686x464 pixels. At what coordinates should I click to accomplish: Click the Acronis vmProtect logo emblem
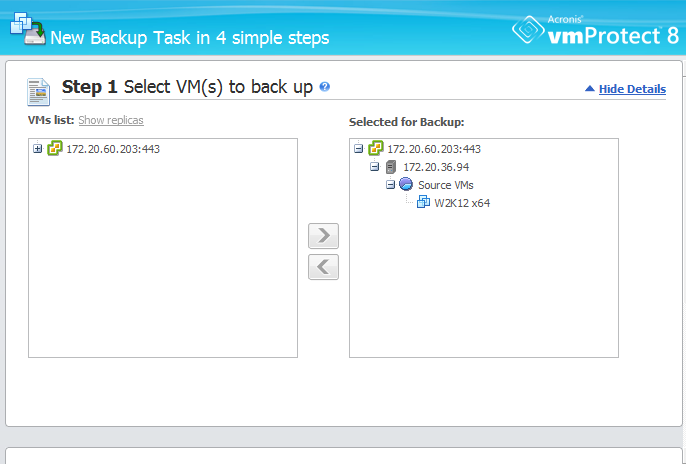coord(528,29)
